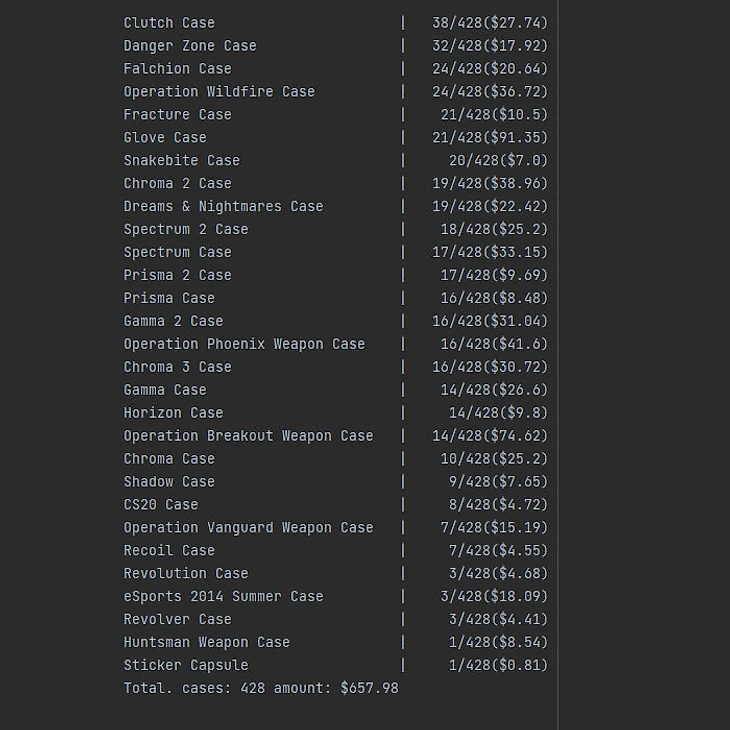Select eSports 2014 Summer Case text

click(223, 597)
